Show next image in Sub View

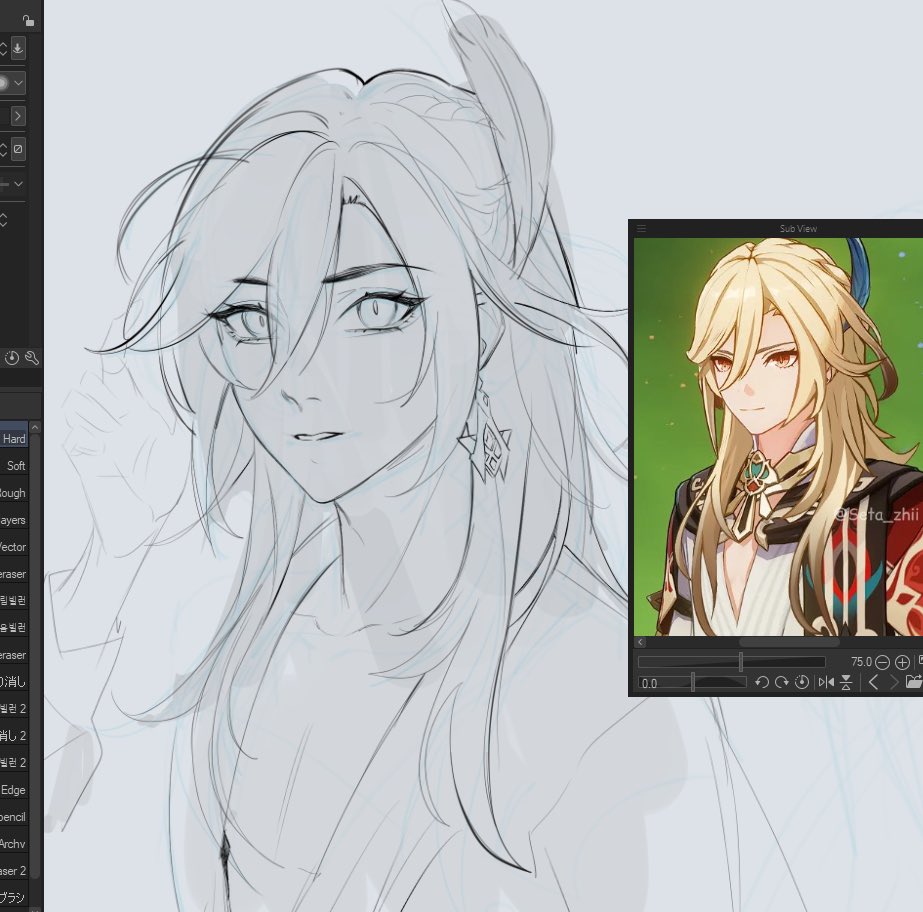coord(894,682)
